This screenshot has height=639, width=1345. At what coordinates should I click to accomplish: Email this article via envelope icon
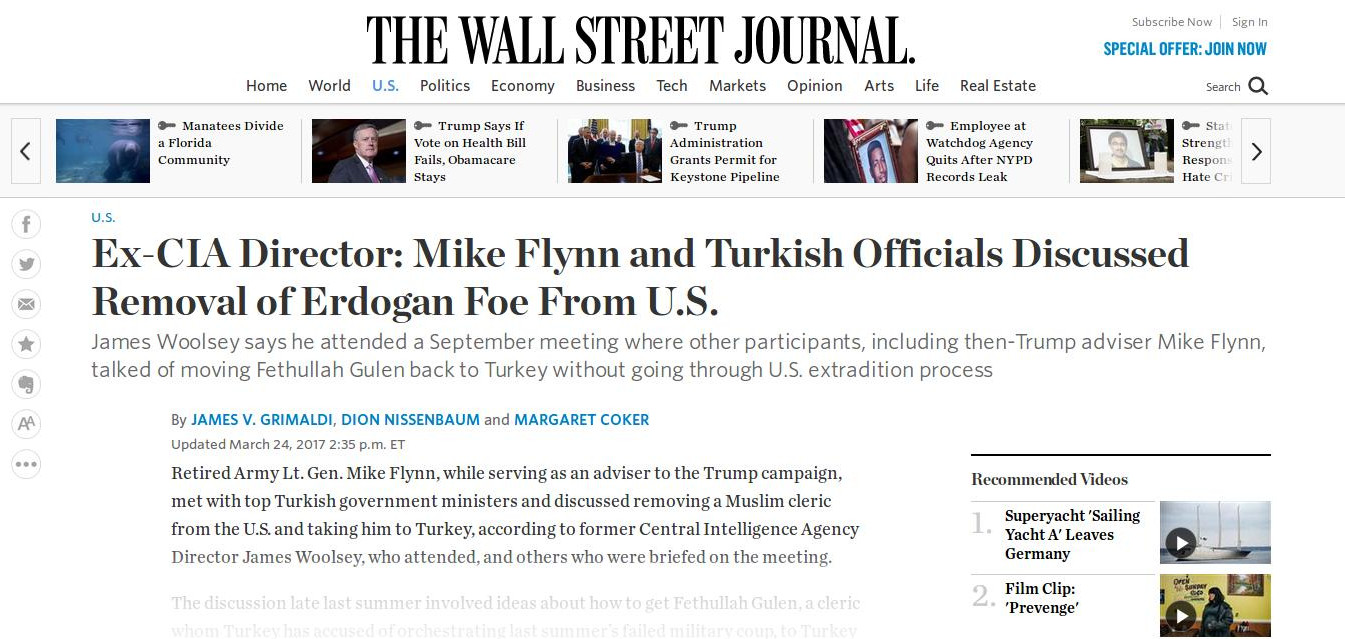(26, 304)
